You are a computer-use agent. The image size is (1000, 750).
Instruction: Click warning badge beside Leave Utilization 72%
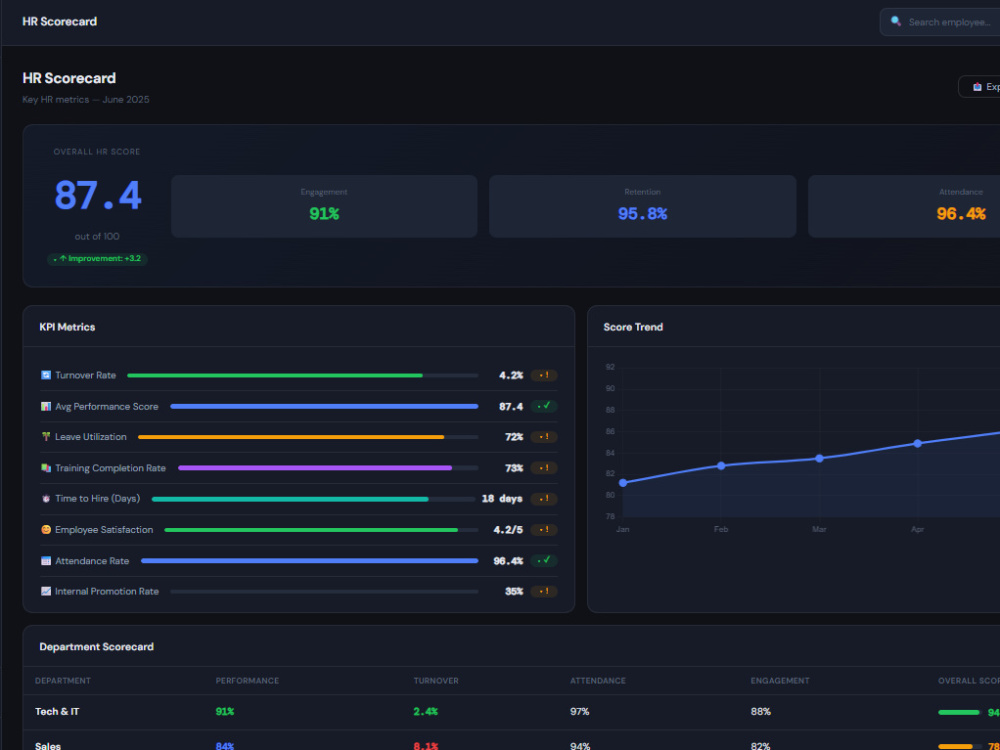tap(544, 437)
